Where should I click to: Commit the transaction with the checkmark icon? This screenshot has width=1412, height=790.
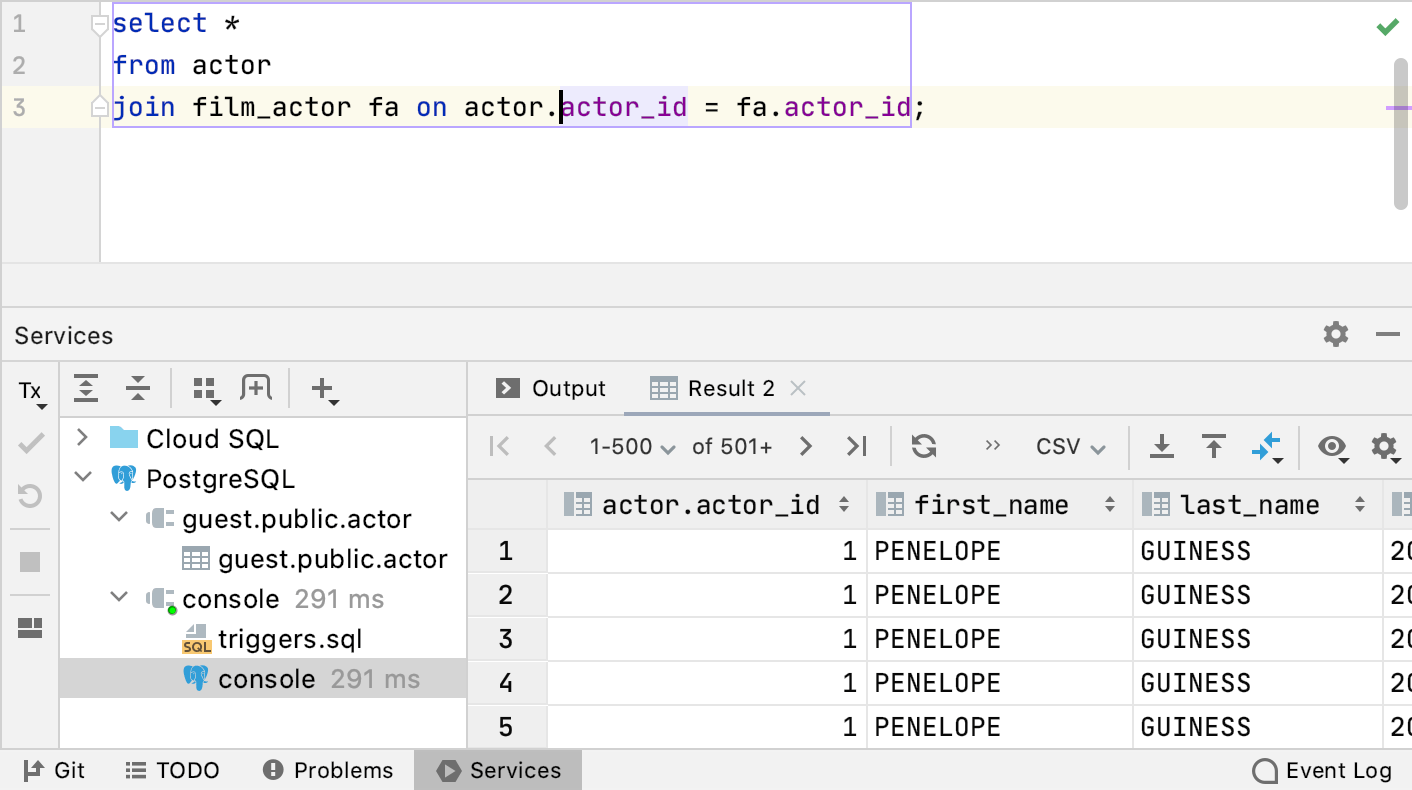(x=30, y=442)
